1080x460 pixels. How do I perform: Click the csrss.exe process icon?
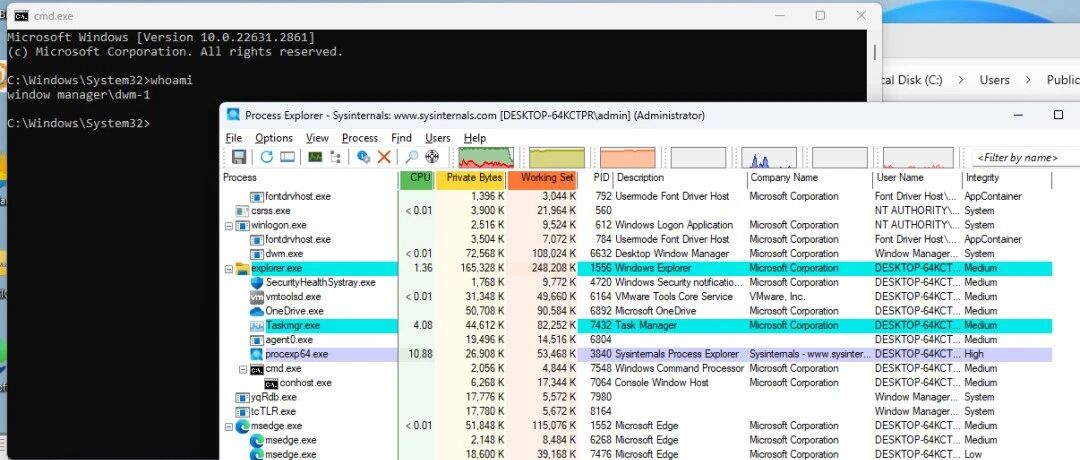click(x=242, y=211)
